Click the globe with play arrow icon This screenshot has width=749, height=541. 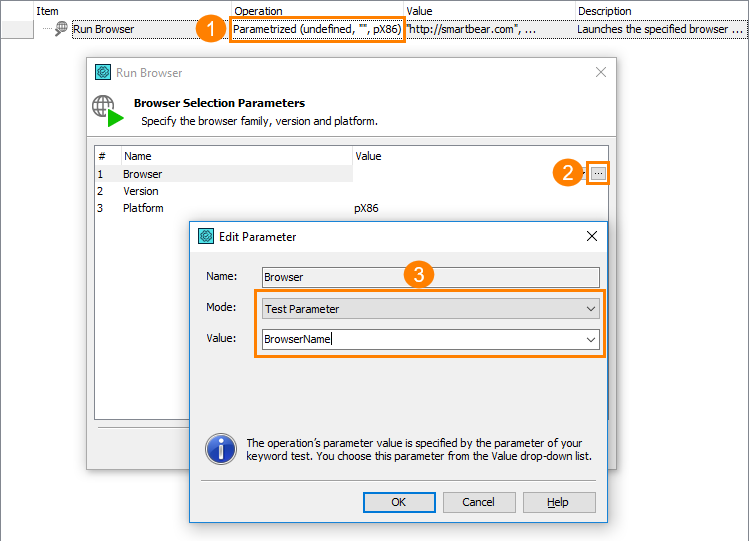[107, 111]
